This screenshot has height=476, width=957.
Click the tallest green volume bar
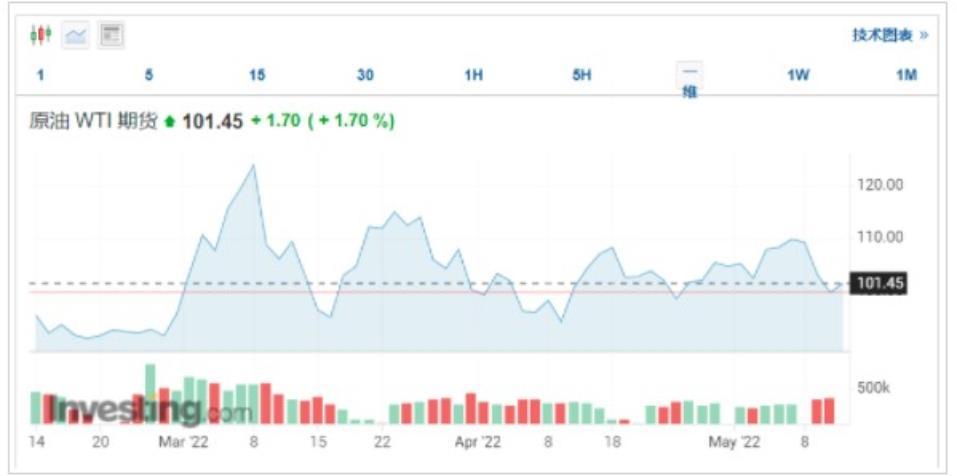coord(150,393)
